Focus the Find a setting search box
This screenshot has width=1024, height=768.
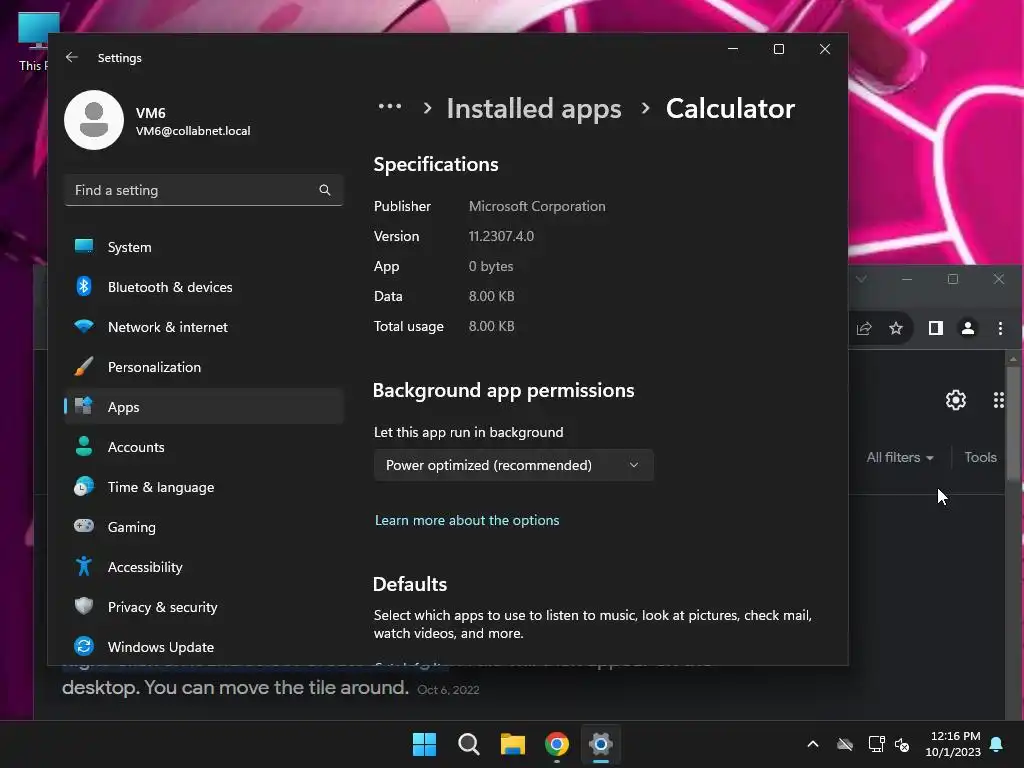pyautogui.click(x=204, y=190)
